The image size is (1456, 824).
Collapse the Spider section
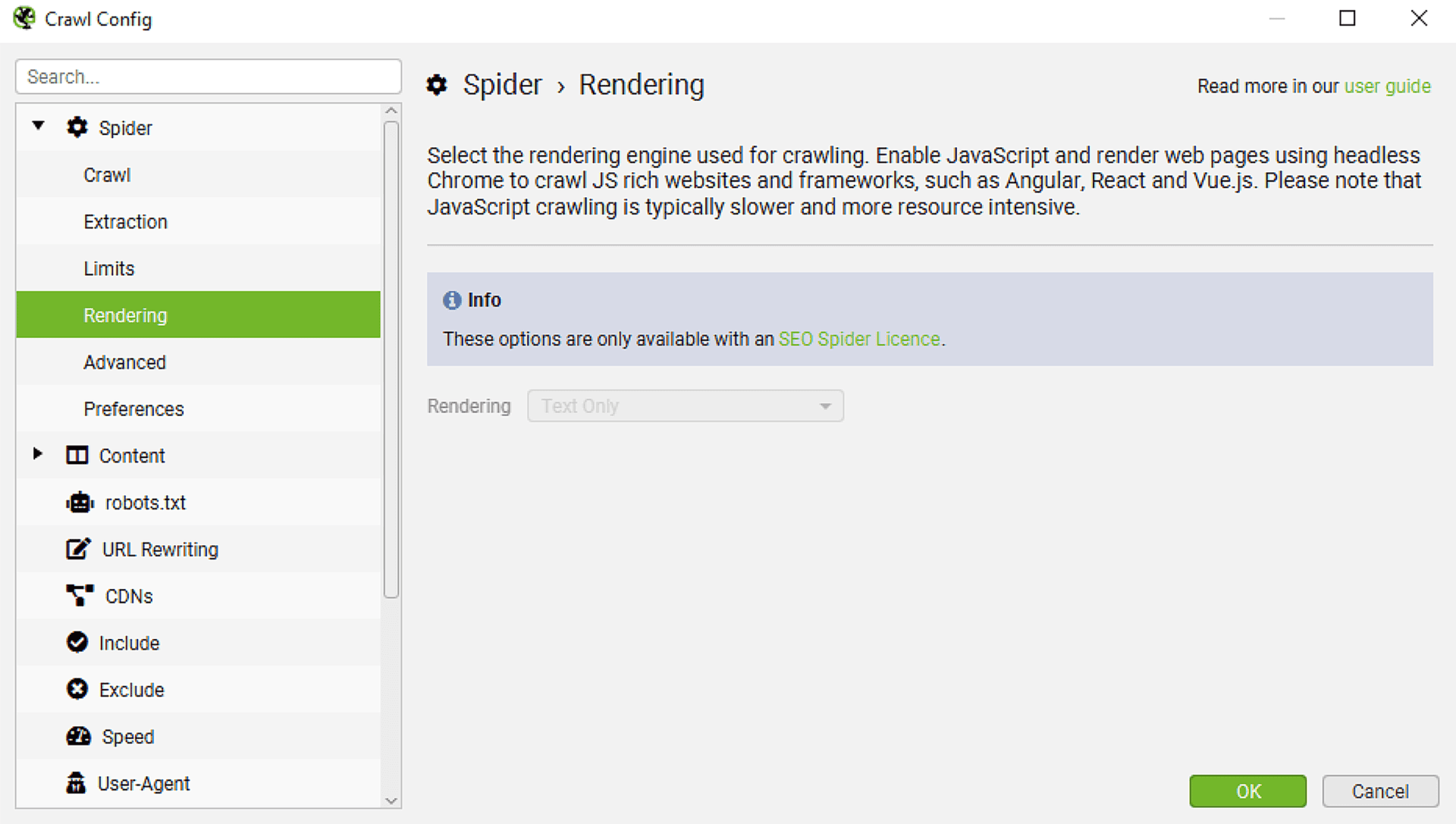[x=39, y=127]
